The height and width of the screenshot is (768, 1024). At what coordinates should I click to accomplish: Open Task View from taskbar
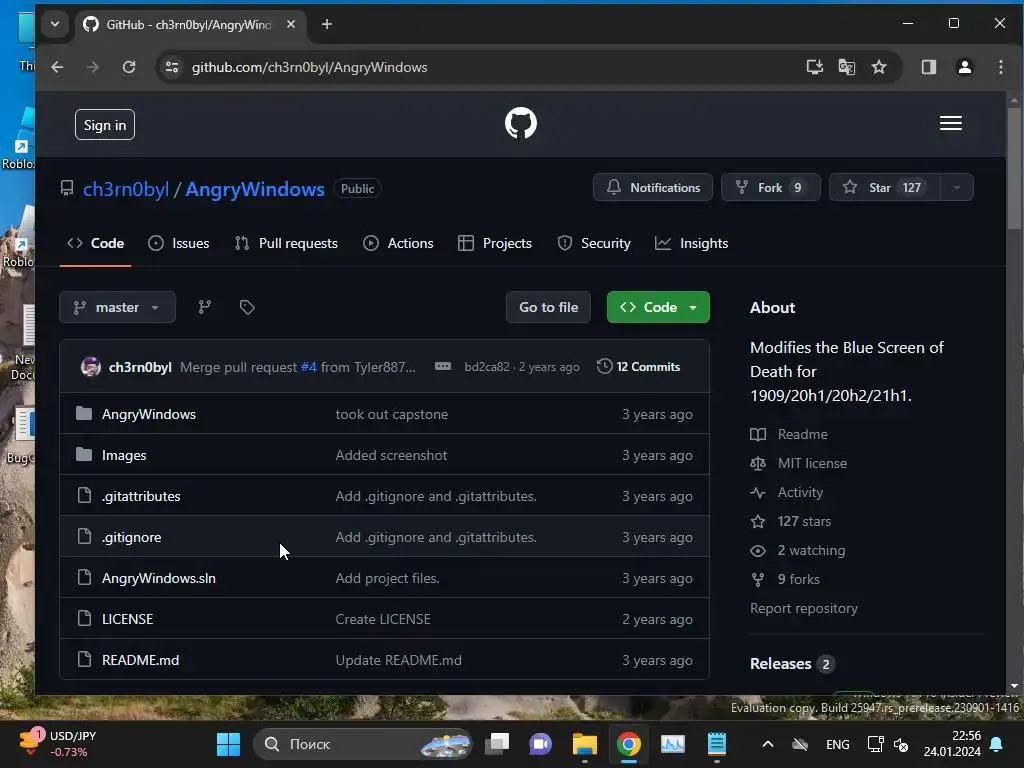[497, 744]
